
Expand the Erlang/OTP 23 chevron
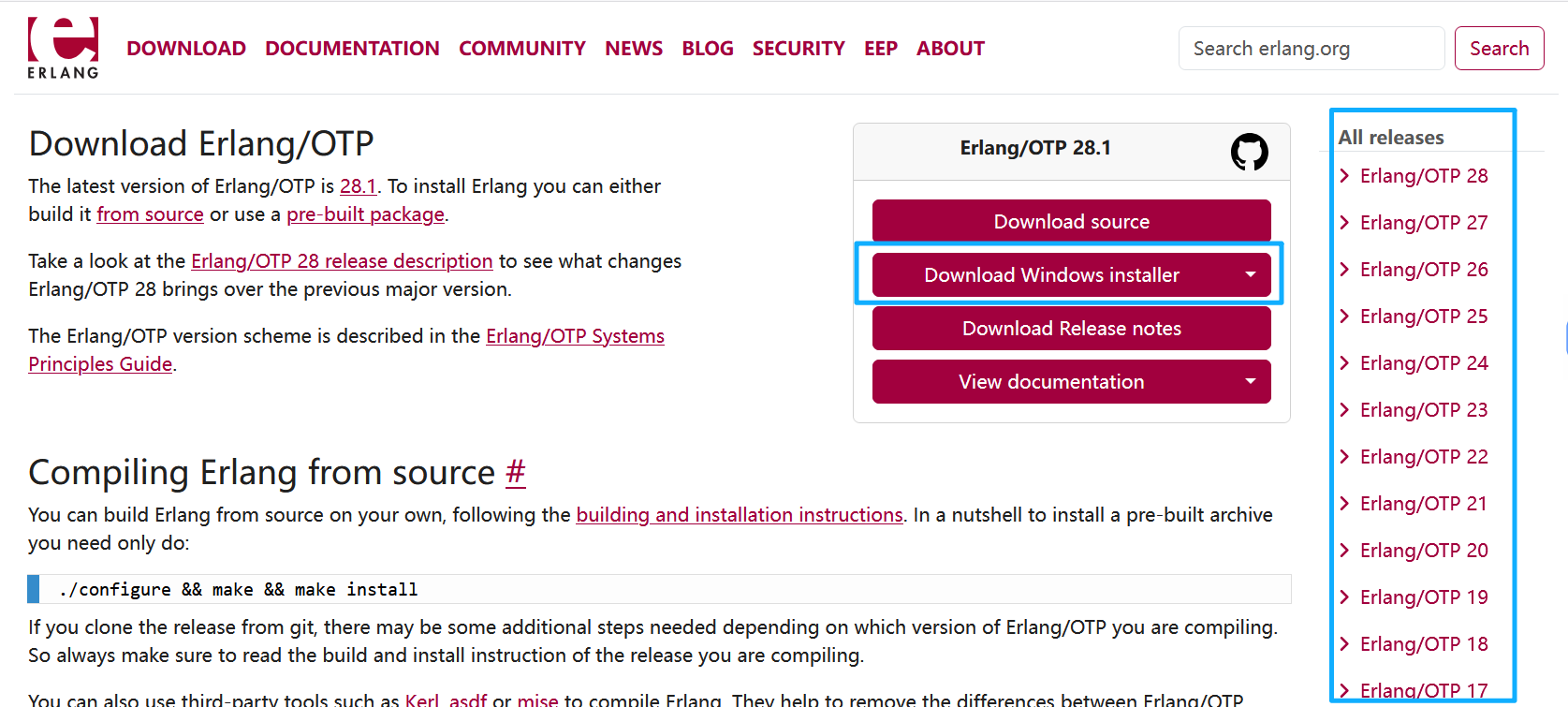[1345, 410]
